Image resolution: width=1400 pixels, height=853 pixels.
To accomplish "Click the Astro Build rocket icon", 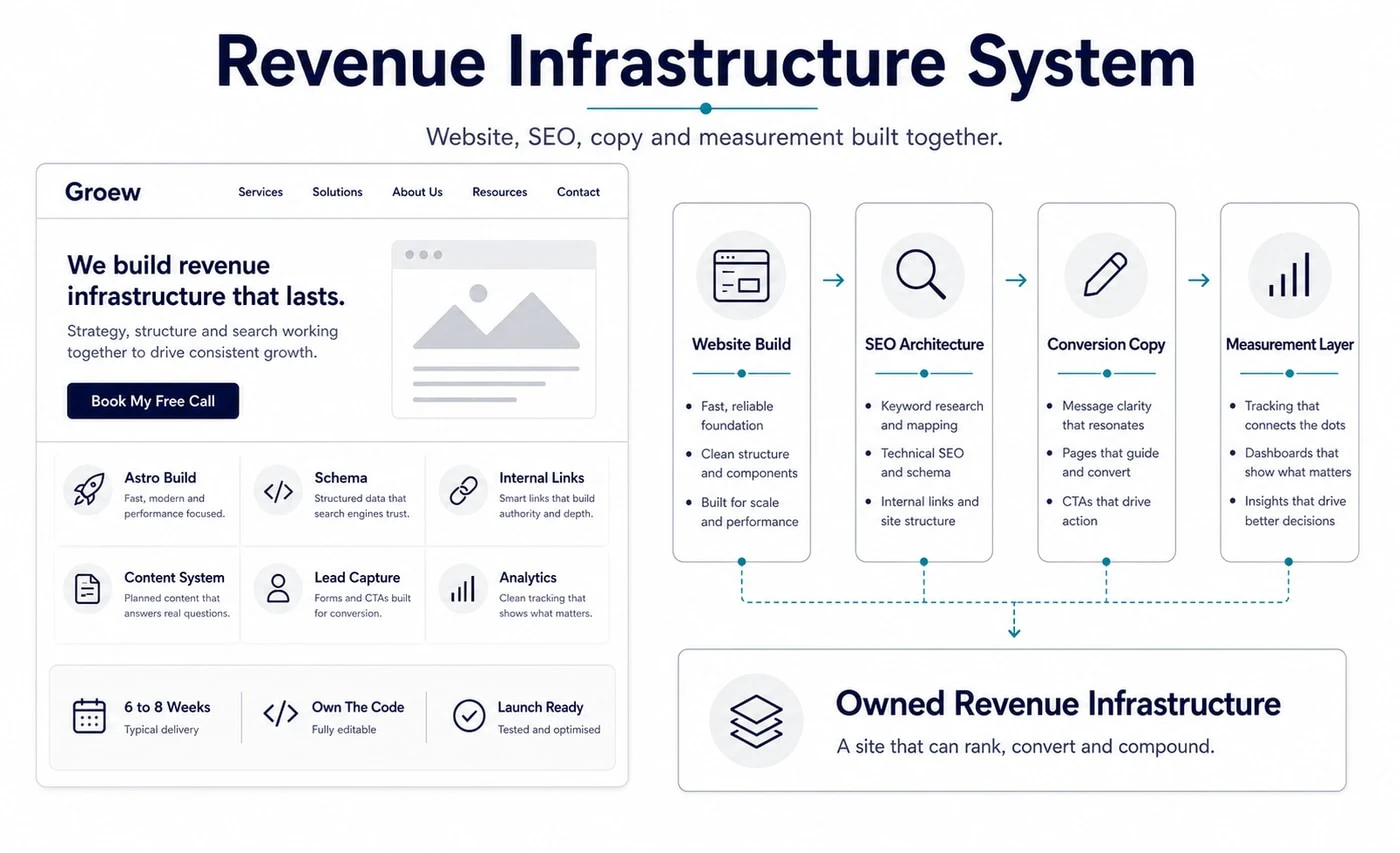I will (88, 490).
